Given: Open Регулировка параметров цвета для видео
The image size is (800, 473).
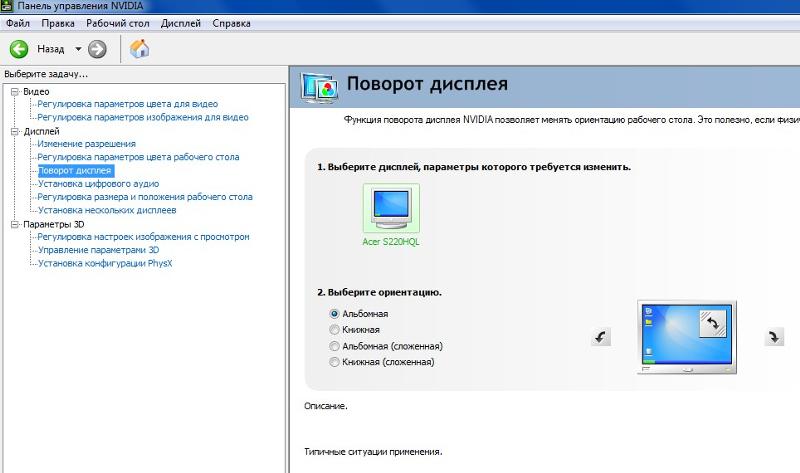Looking at the screenshot, I should coord(128,104).
